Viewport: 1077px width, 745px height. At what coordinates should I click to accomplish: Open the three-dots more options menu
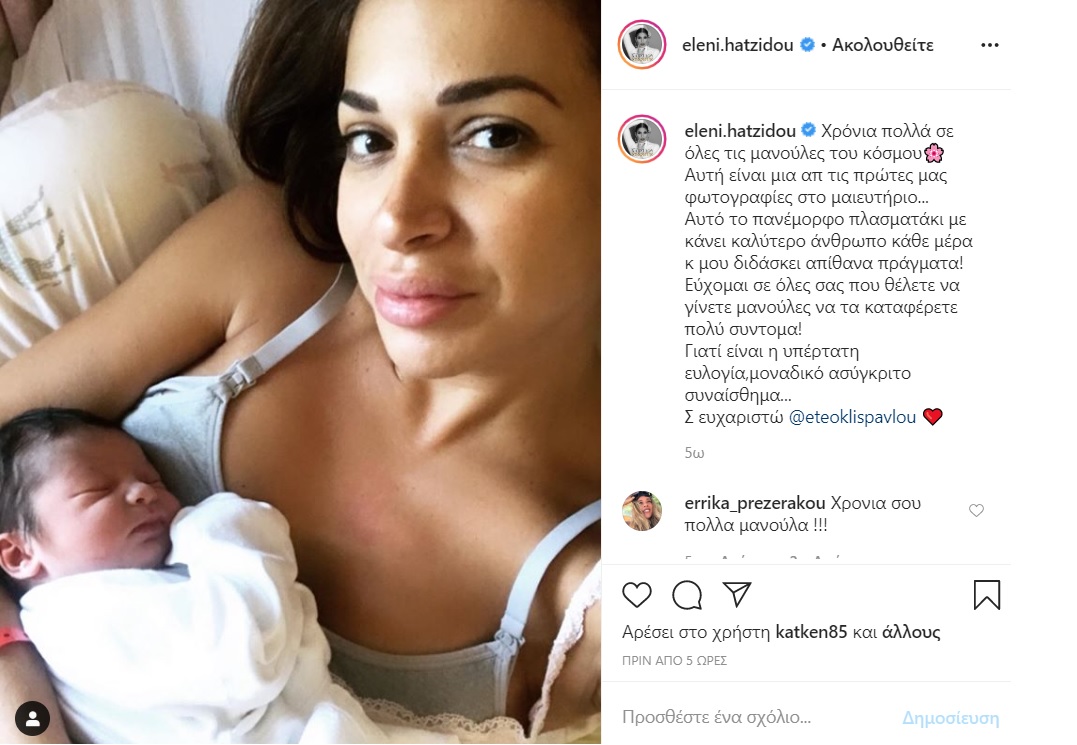(x=990, y=45)
